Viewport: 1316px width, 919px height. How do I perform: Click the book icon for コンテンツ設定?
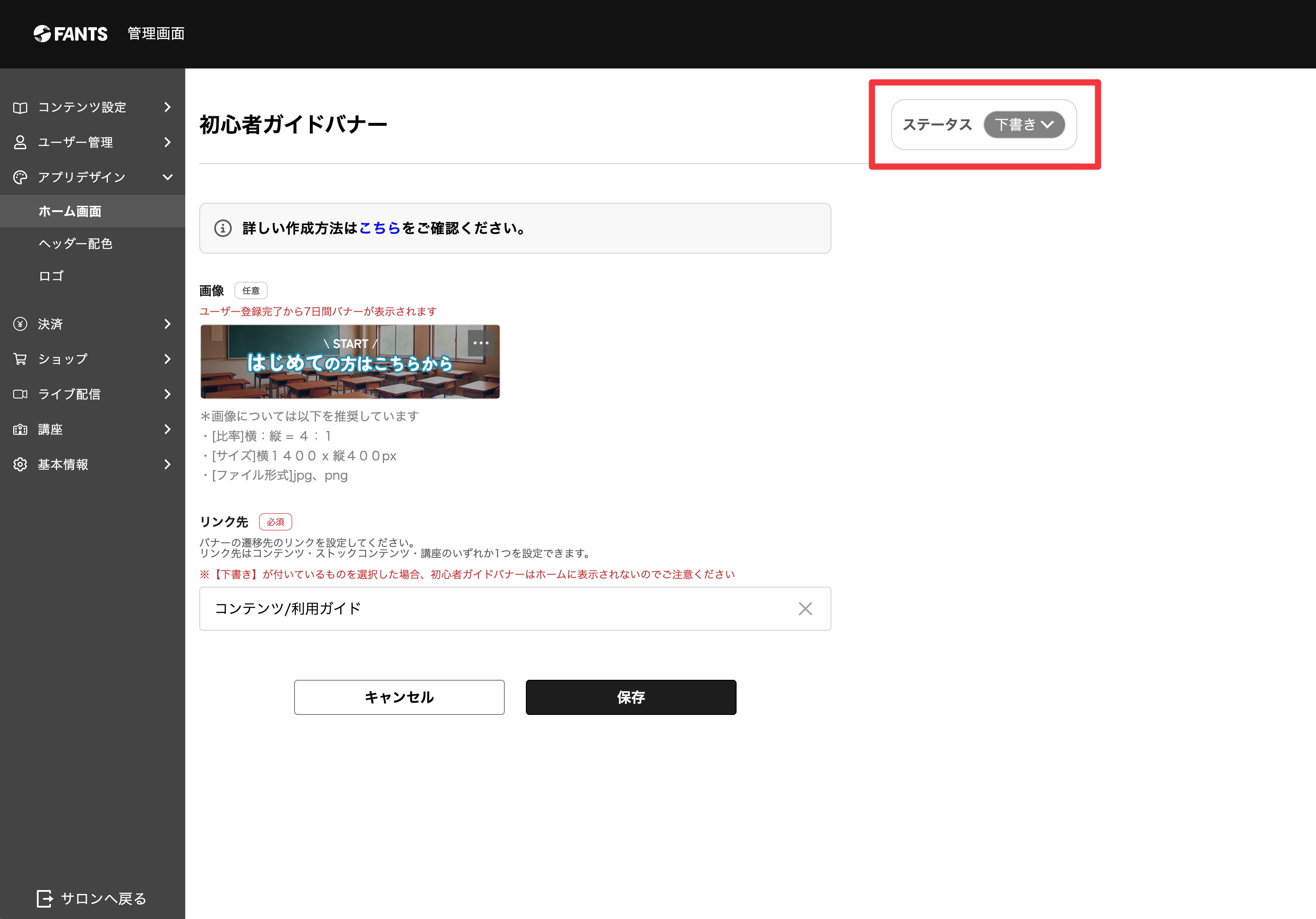pyautogui.click(x=20, y=108)
